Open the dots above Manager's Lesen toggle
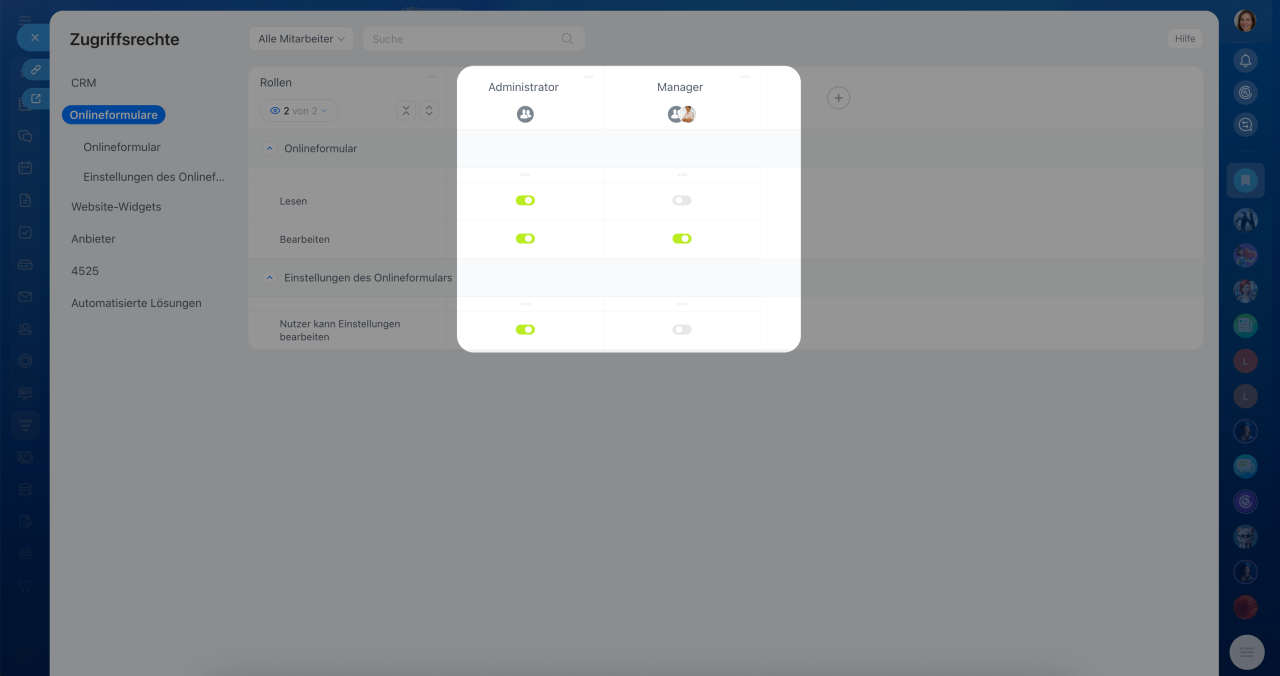 682,175
